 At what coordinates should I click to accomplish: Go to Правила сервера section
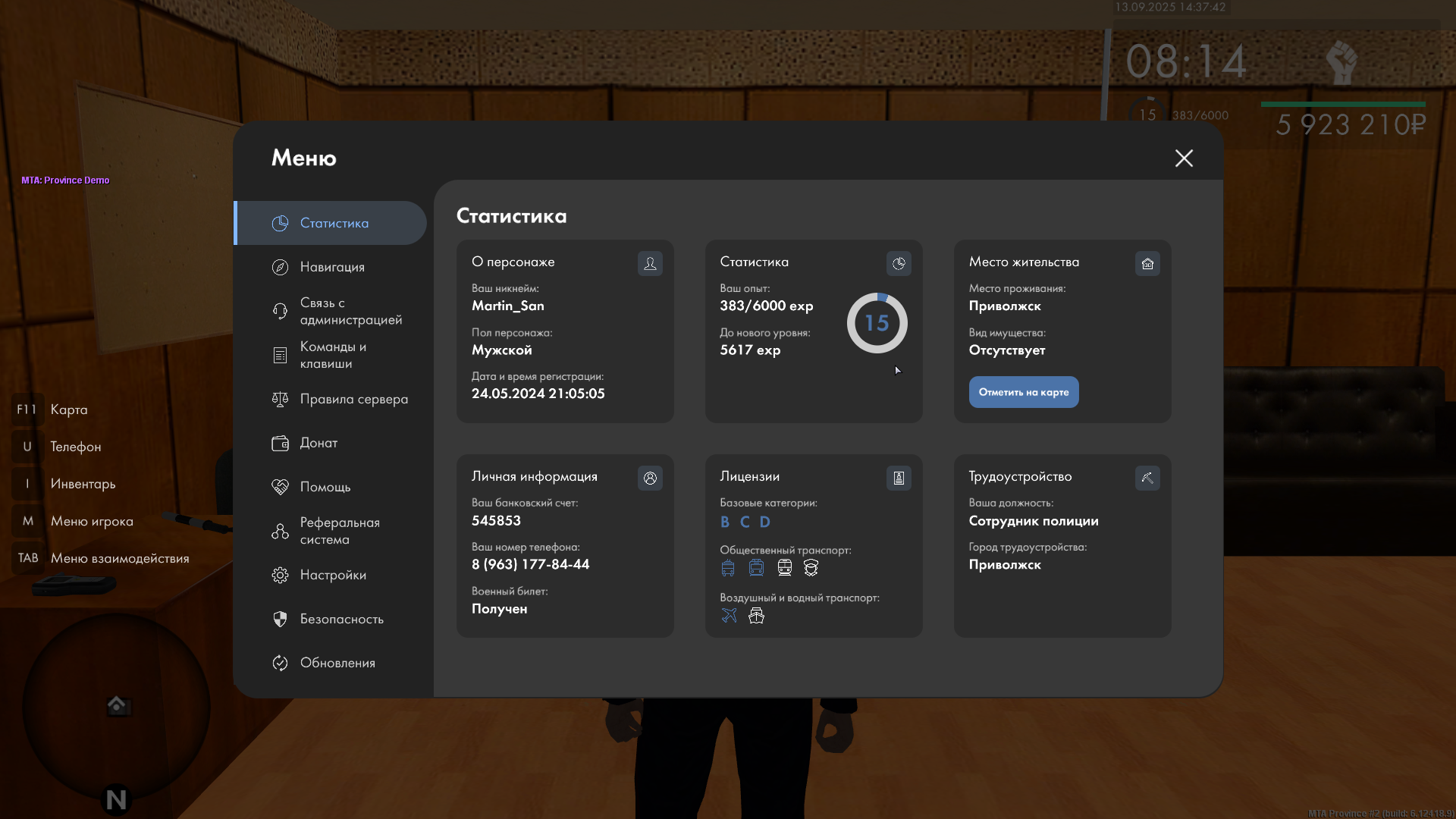tap(353, 399)
